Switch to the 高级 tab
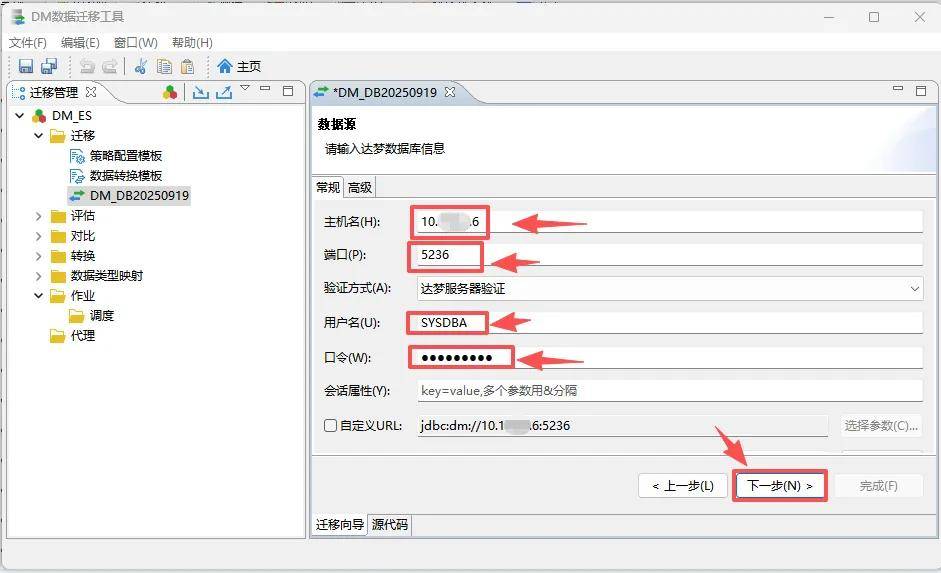The height and width of the screenshot is (573, 941). [x=360, y=187]
